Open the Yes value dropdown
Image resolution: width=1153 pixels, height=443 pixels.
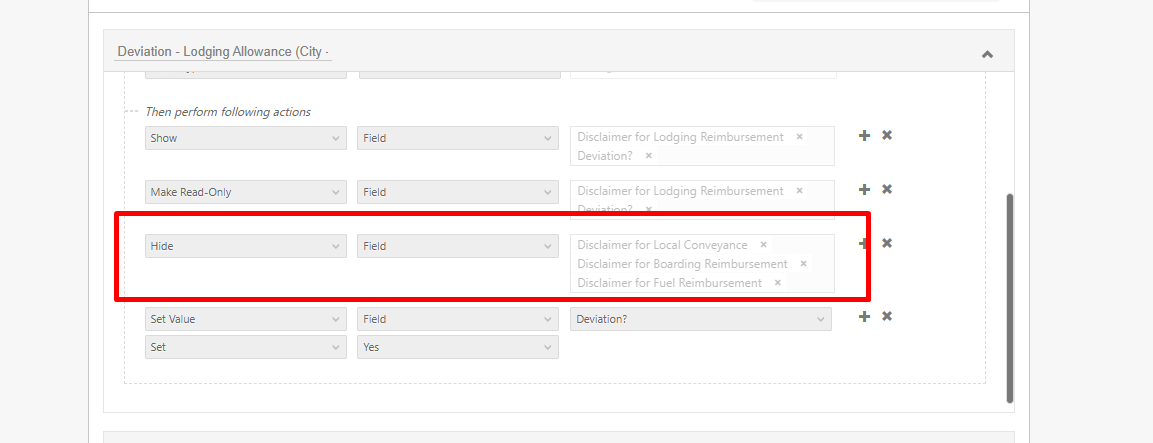457,347
